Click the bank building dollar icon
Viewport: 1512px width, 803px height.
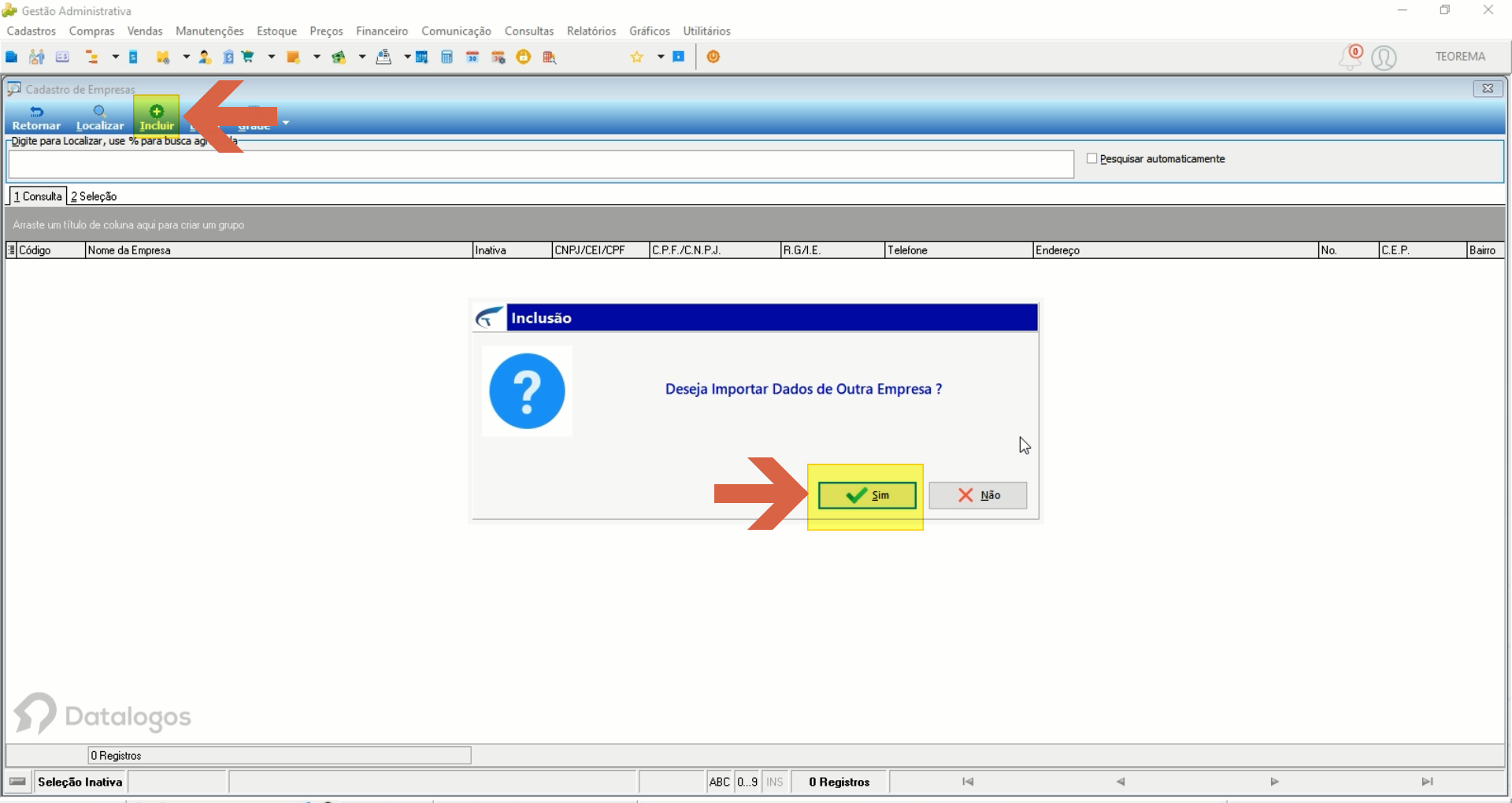point(228,57)
